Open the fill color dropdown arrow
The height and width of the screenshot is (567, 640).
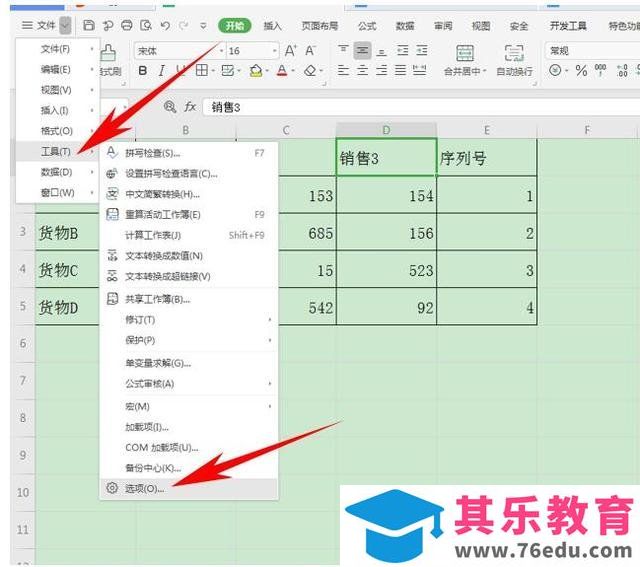coord(267,71)
